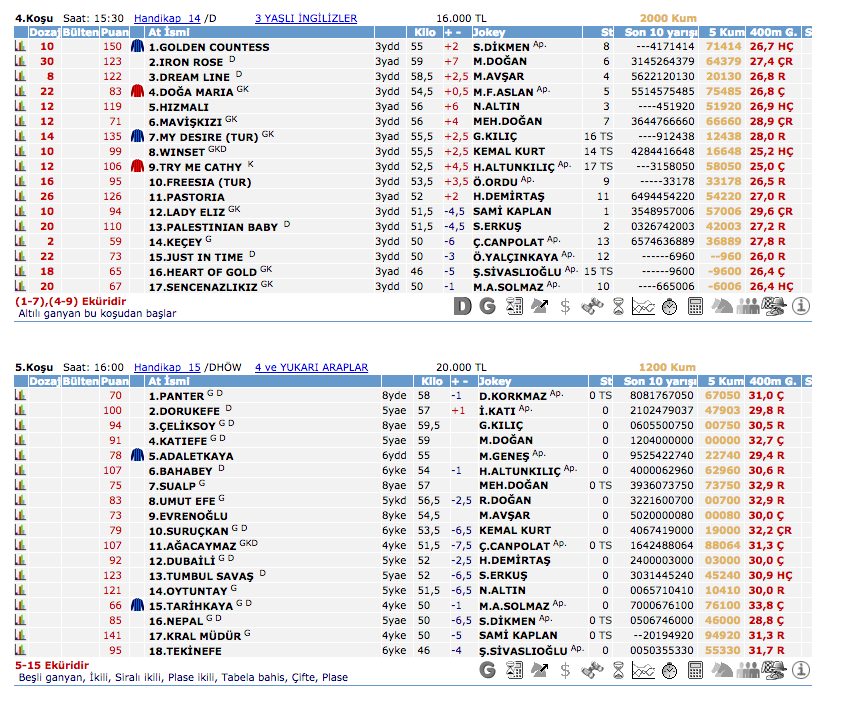Click the red silks icon for DOĞA MARIA
This screenshot has height=704, width=848.
click(x=137, y=92)
